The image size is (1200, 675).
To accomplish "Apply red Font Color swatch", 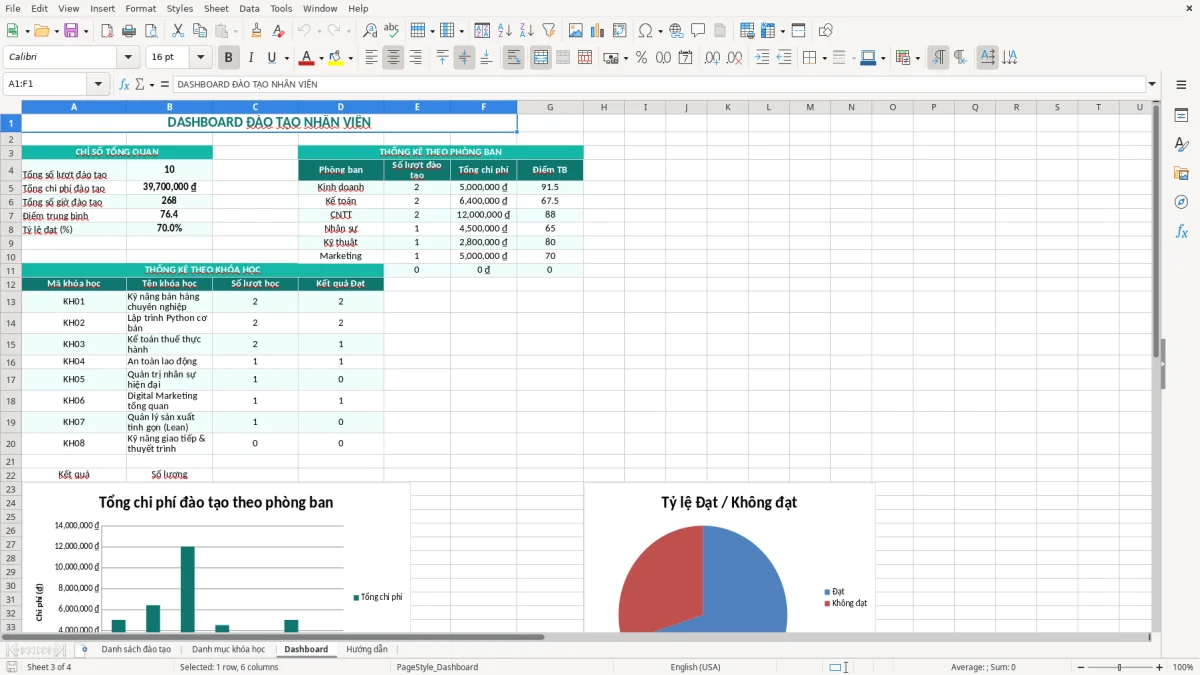I will click(306, 58).
